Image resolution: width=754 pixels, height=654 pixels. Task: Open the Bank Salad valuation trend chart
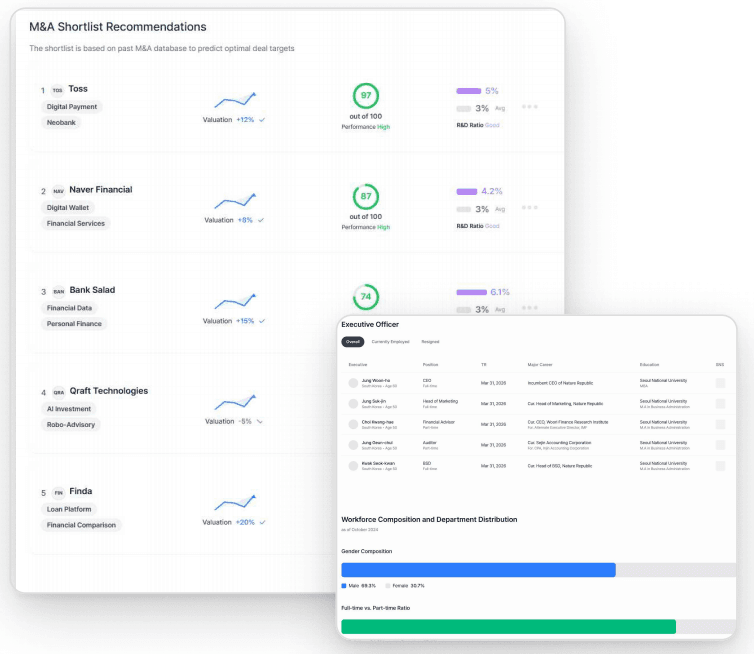(235, 301)
